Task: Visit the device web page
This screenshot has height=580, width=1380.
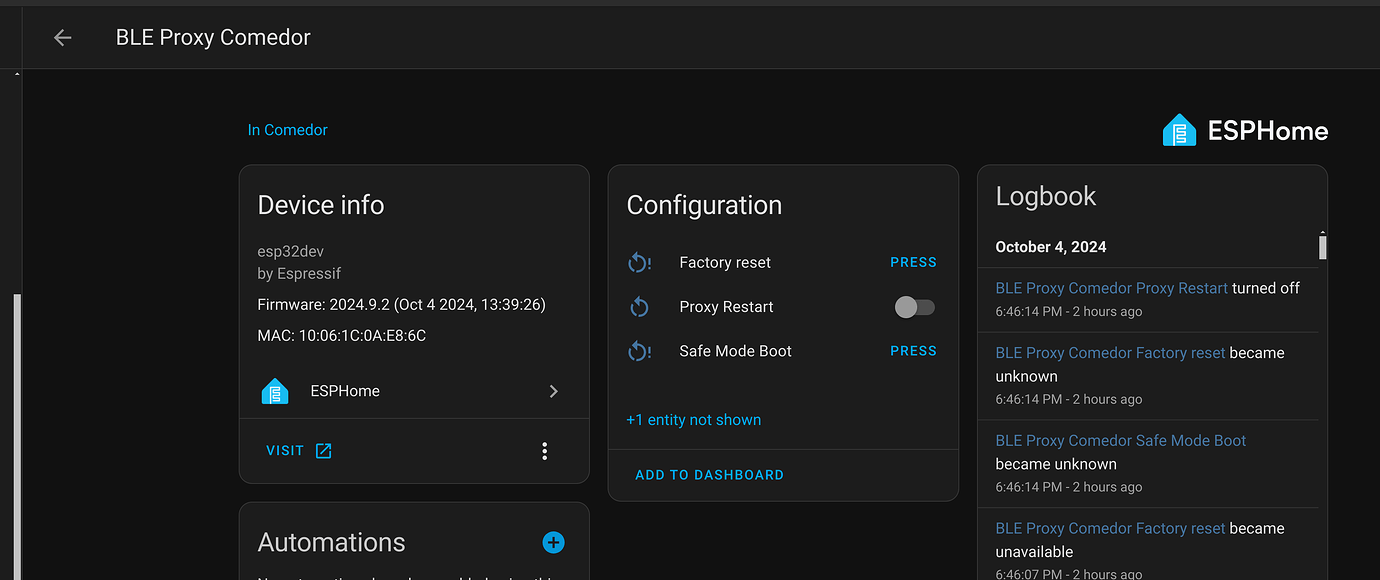Action: click(x=298, y=451)
